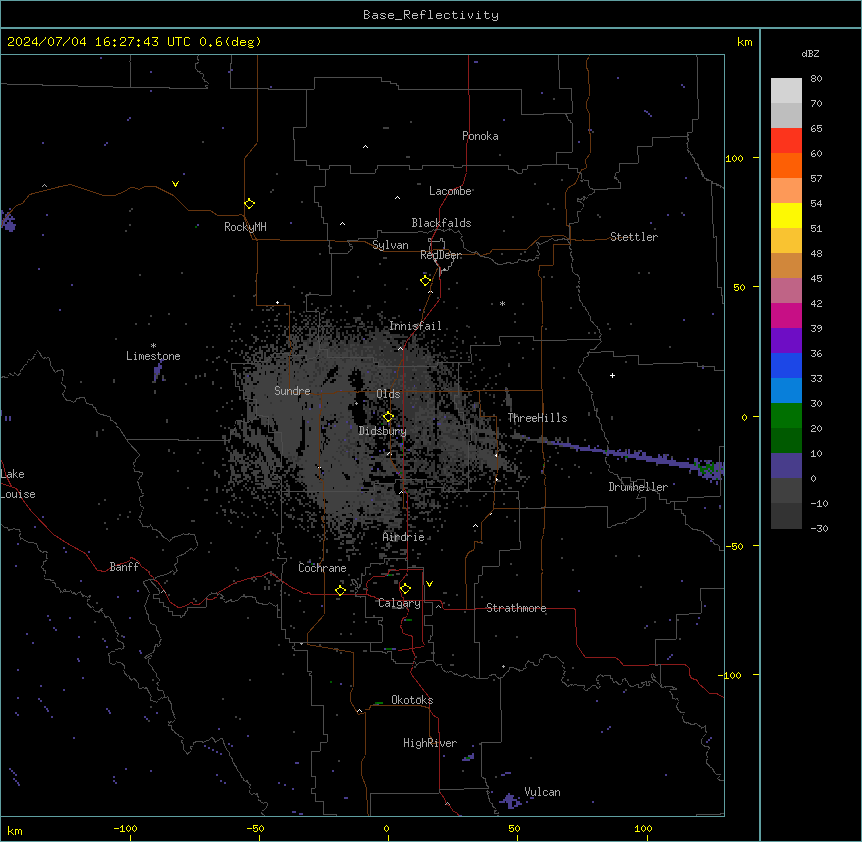Click the purple echo just below Limestone
The image size is (862, 842).
point(158,372)
